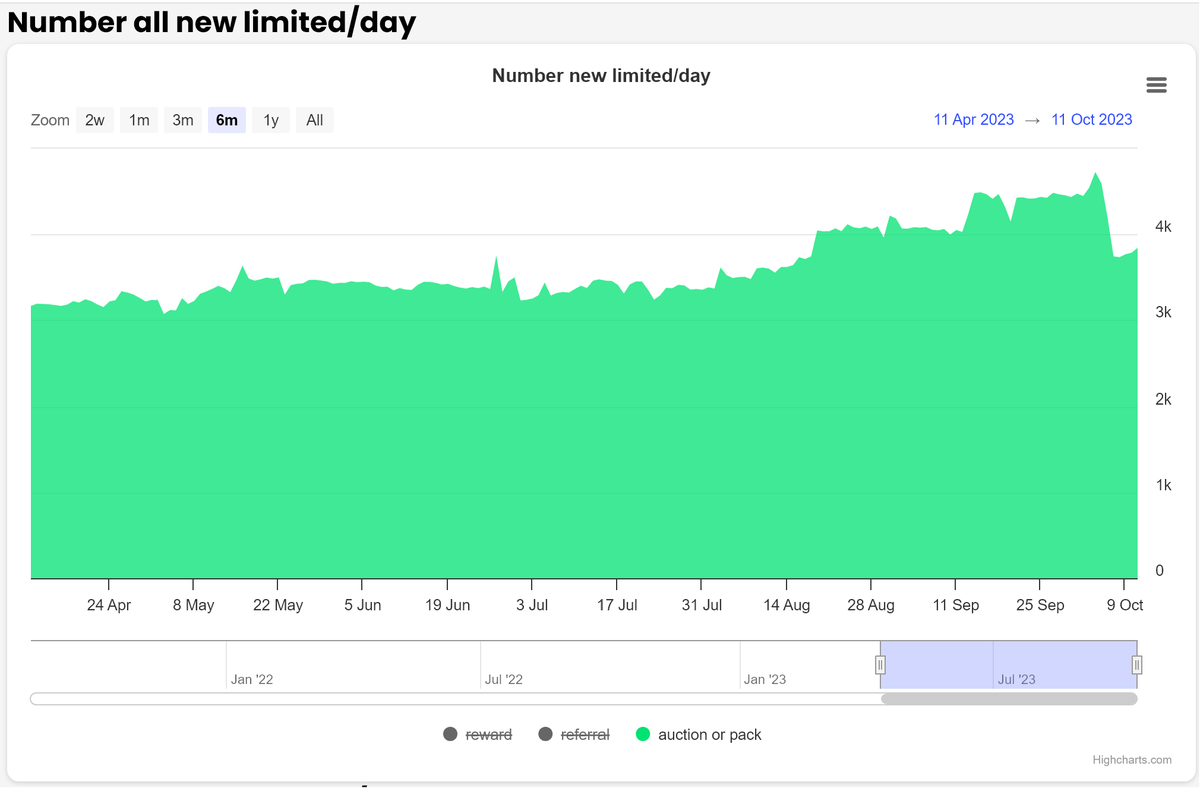Click the '19 Jun' x-axis label

(x=447, y=605)
